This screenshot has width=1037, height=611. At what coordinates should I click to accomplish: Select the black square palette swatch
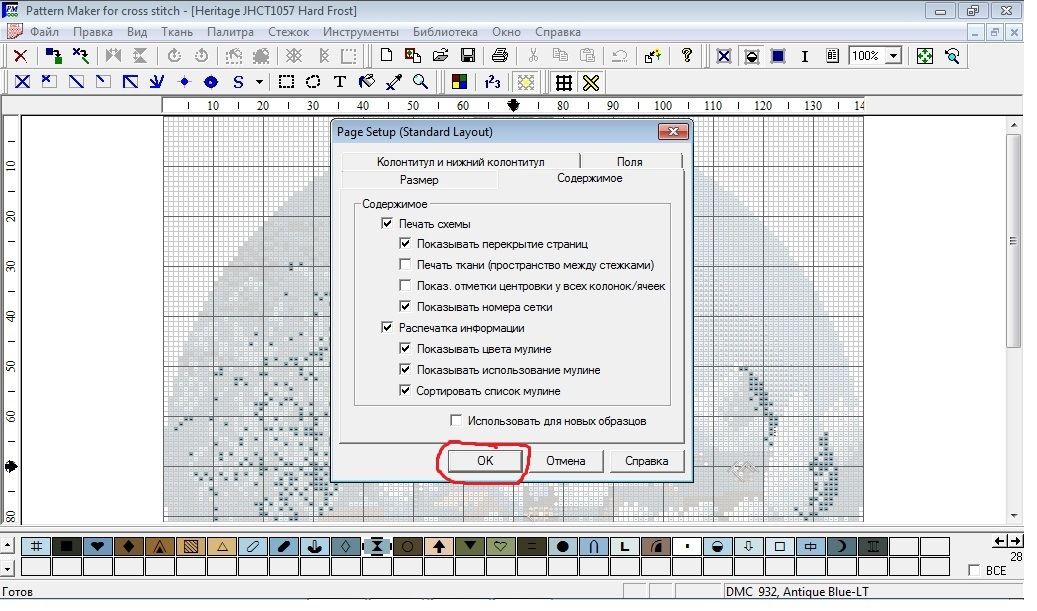(x=66, y=546)
